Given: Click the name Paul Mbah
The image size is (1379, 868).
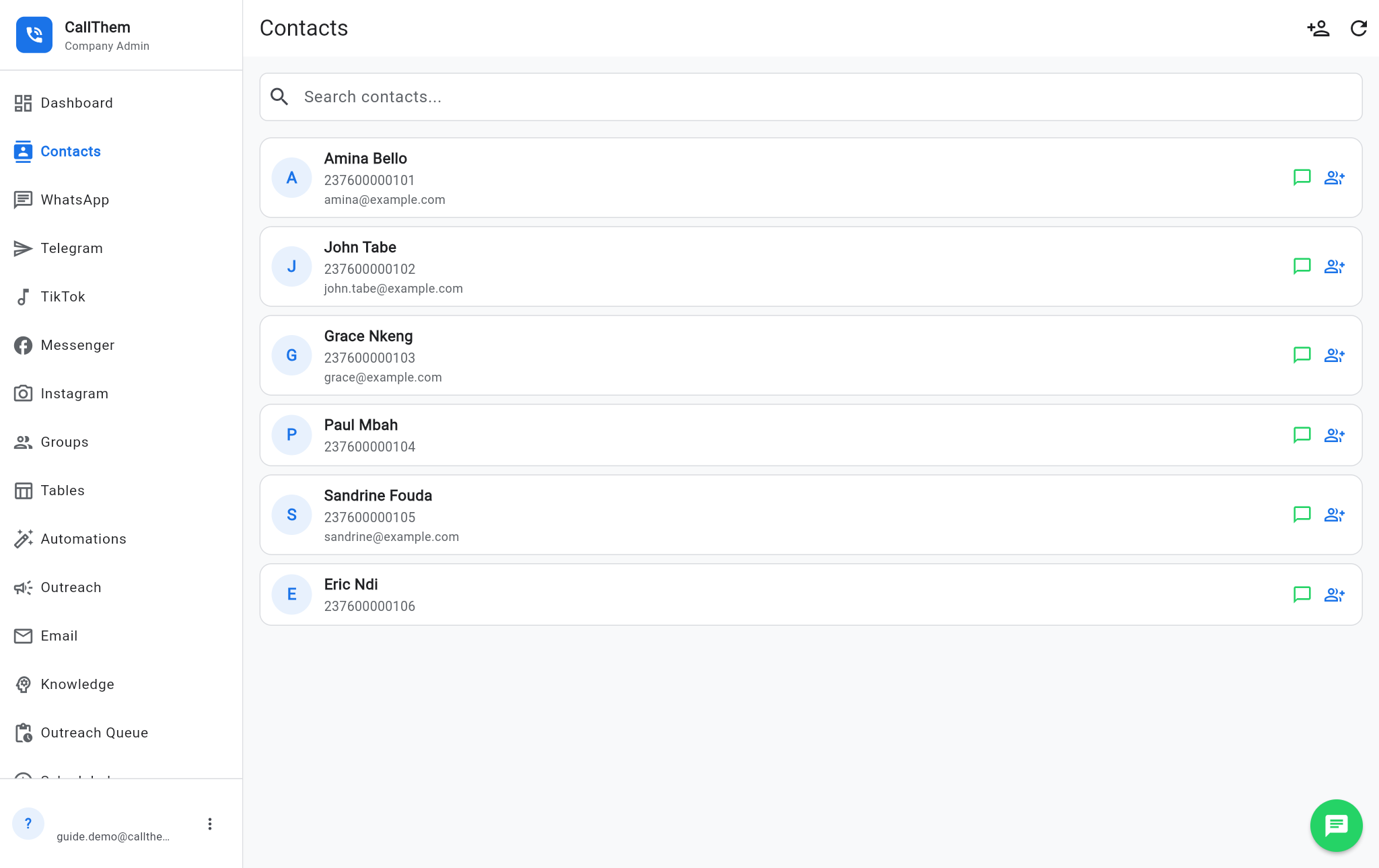Looking at the screenshot, I should click(x=361, y=425).
